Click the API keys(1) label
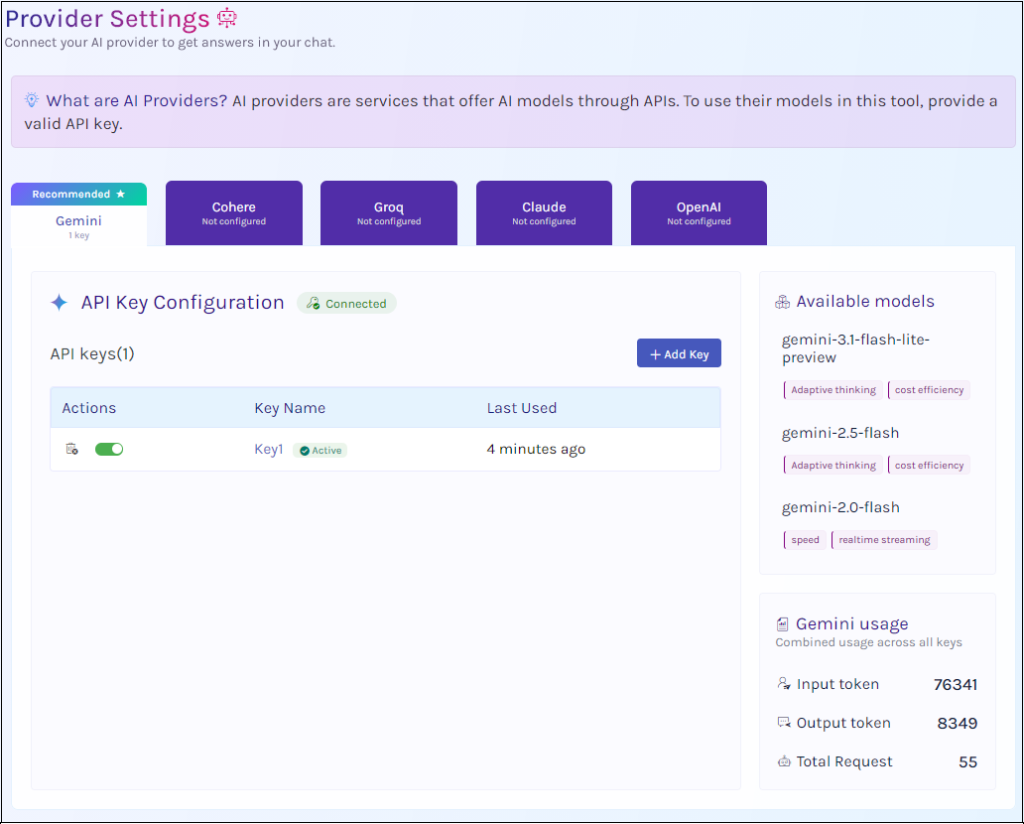1024x824 pixels. coord(92,354)
